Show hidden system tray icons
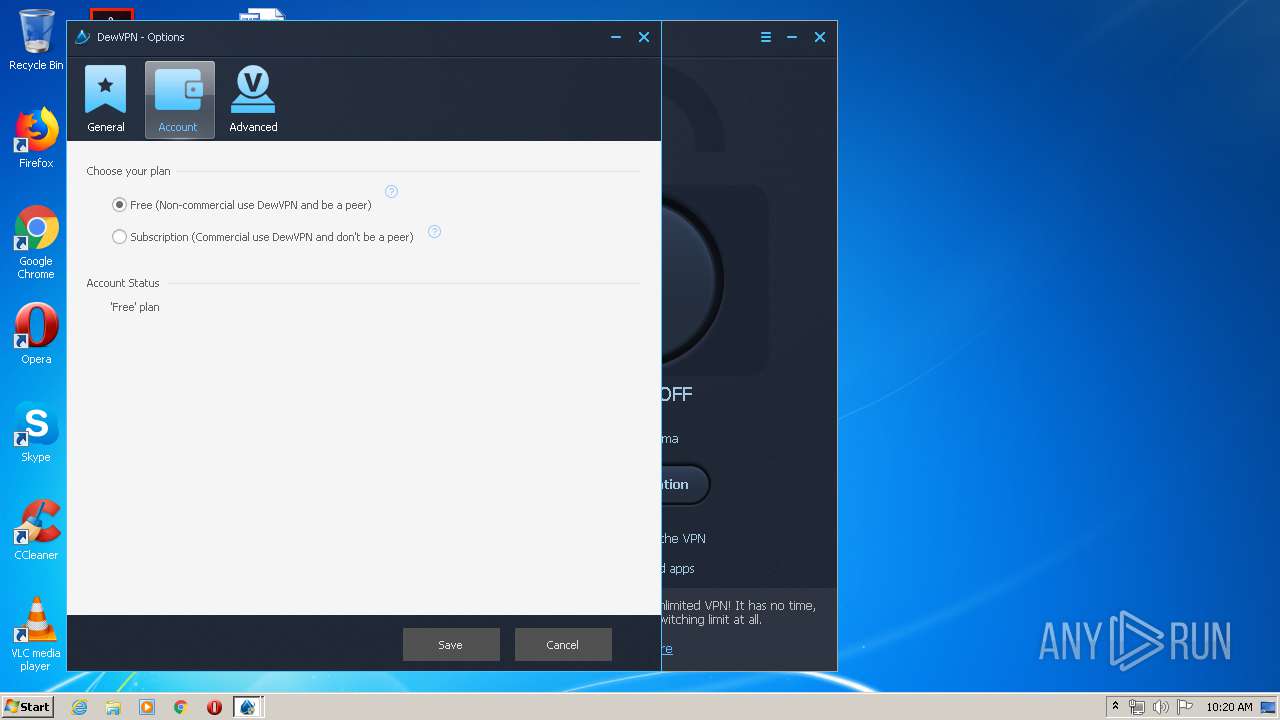 [1115, 707]
